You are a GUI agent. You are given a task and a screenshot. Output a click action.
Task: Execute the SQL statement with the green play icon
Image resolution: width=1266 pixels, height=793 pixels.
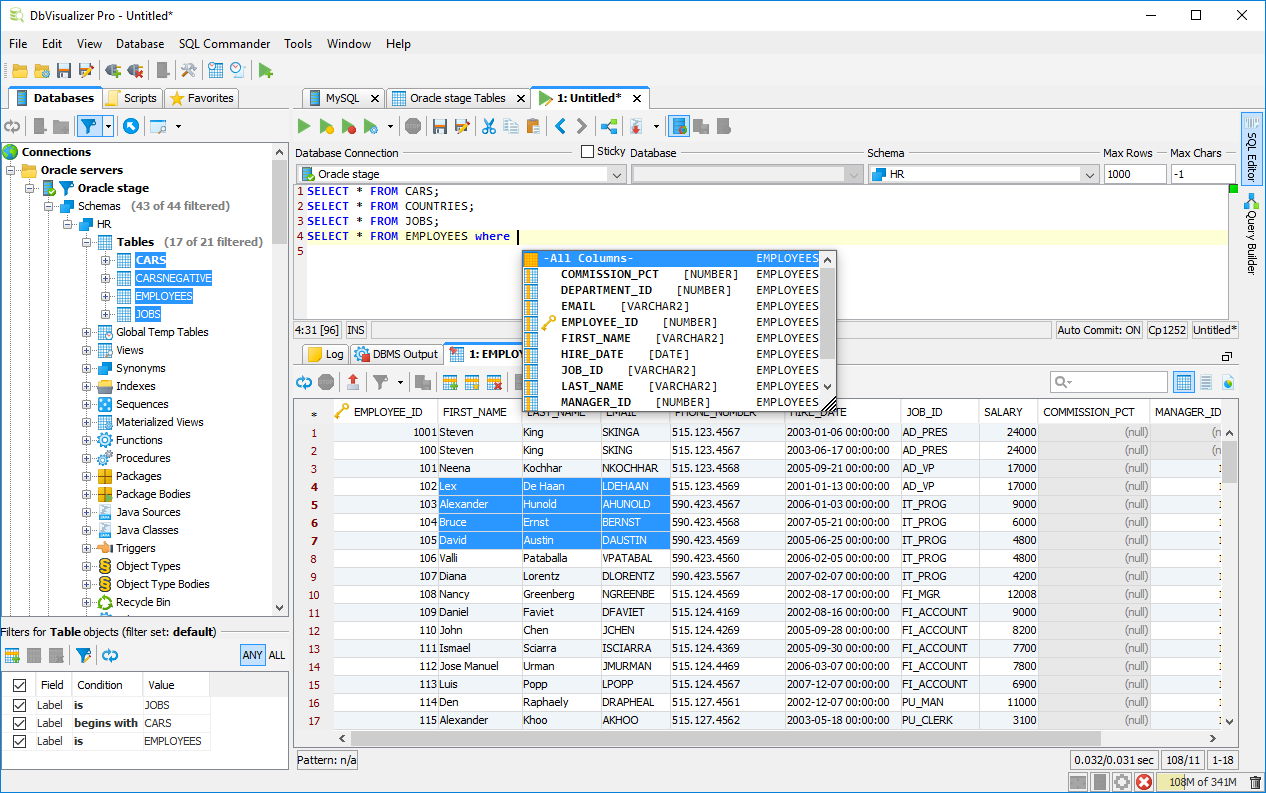(x=304, y=126)
